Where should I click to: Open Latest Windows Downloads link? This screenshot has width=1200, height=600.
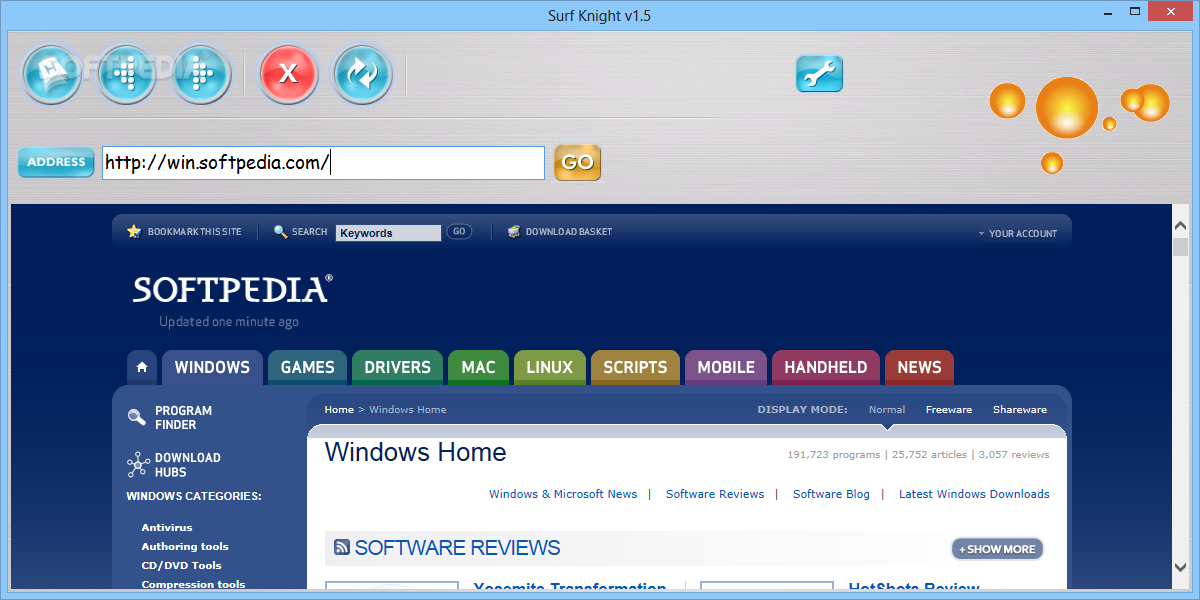[x=974, y=494]
